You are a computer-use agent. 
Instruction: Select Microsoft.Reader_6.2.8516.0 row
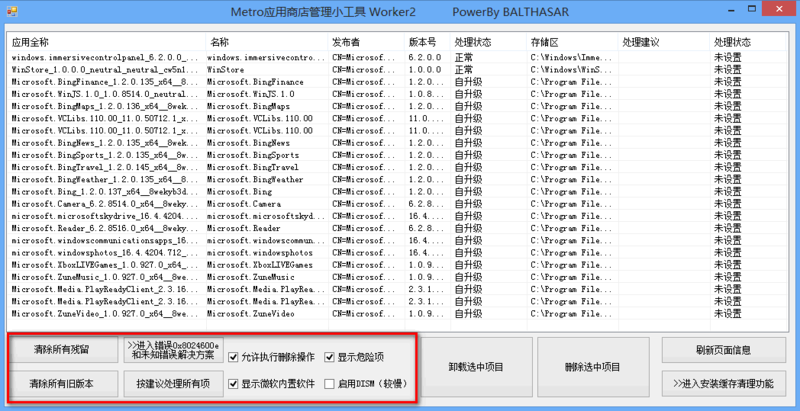click(396, 228)
